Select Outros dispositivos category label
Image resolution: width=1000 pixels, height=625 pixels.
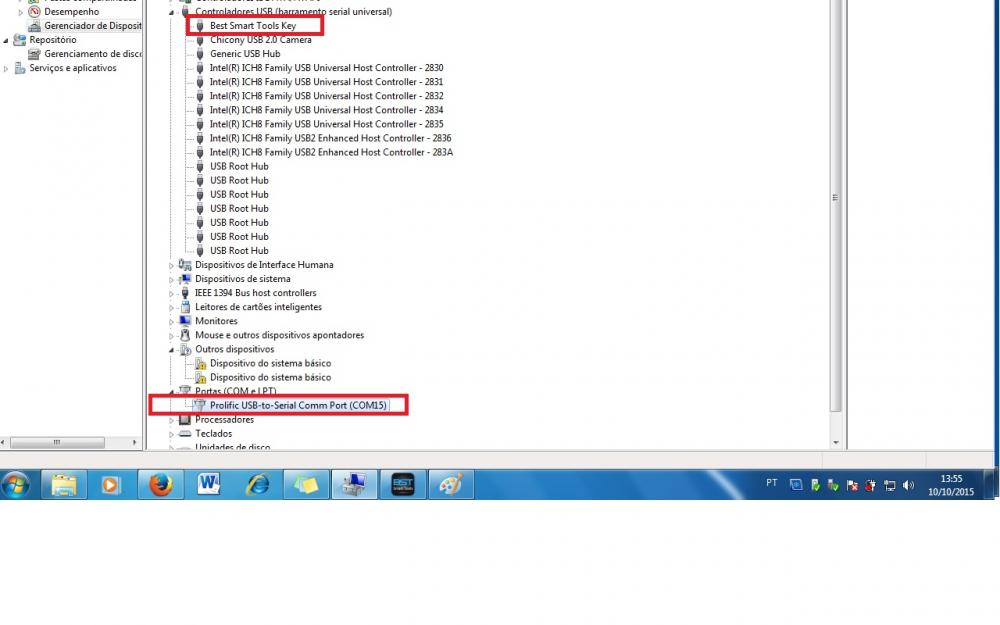click(x=235, y=349)
